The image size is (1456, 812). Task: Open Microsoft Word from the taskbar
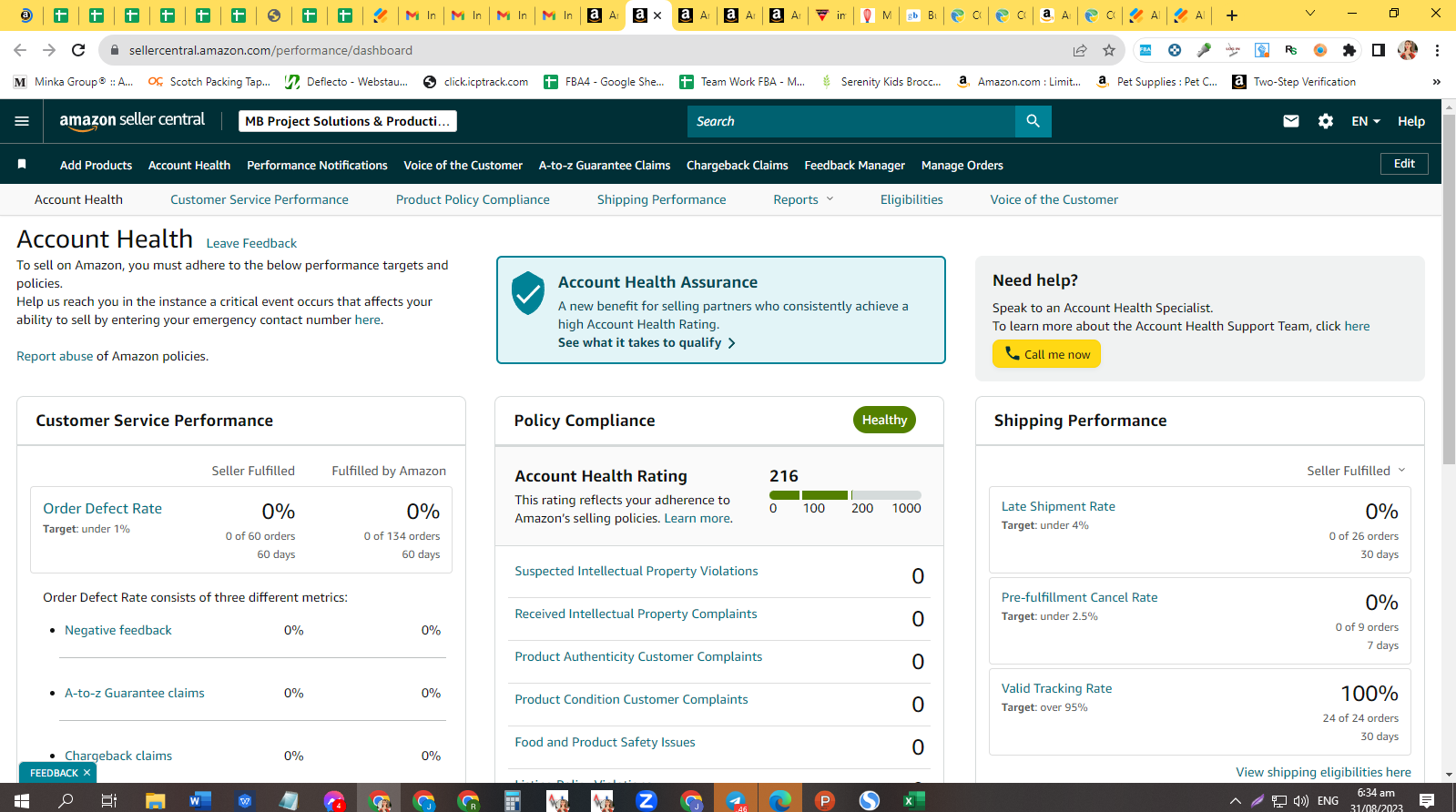(199, 800)
